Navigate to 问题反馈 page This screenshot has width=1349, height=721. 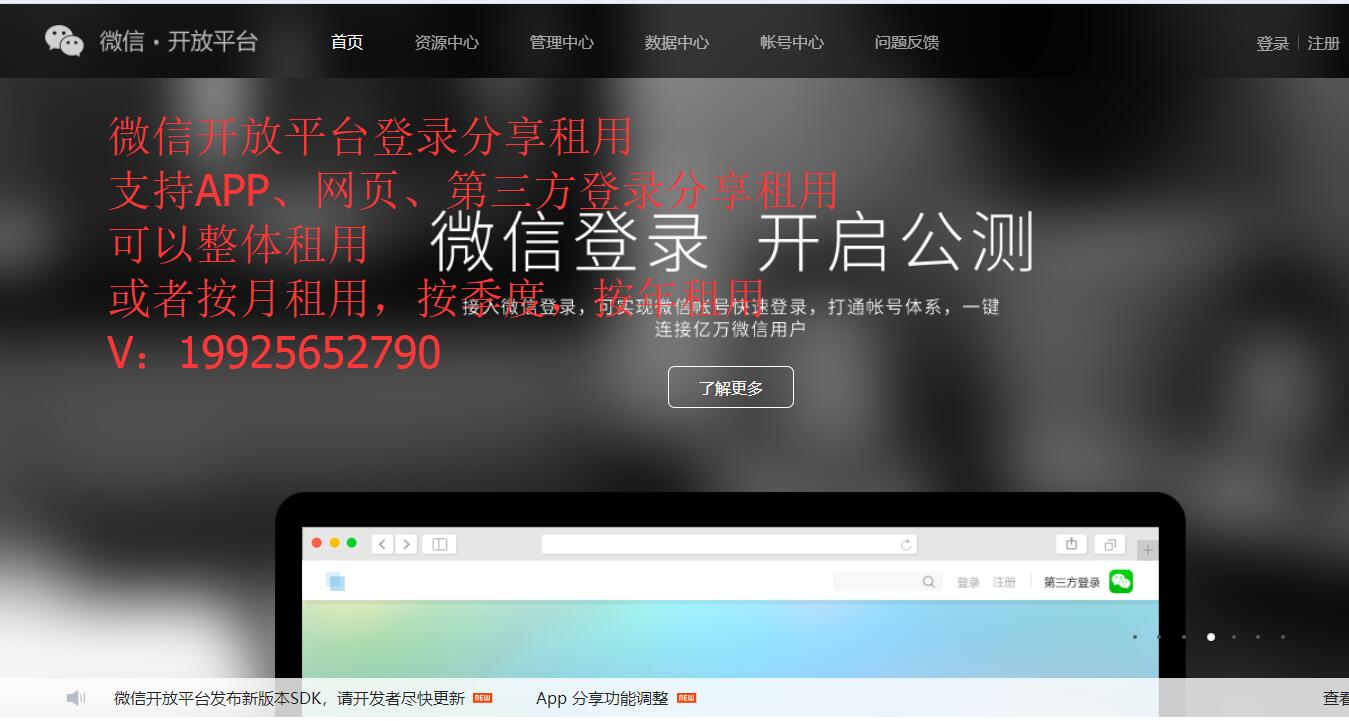[x=906, y=42]
